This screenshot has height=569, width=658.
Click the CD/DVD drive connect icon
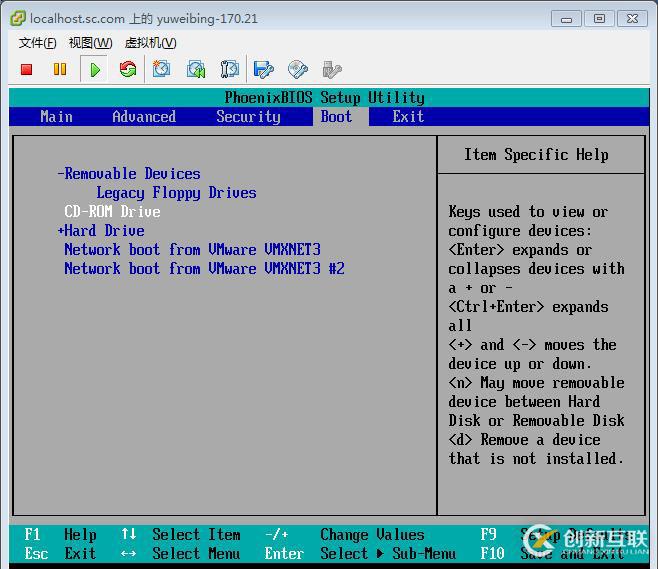click(x=298, y=70)
